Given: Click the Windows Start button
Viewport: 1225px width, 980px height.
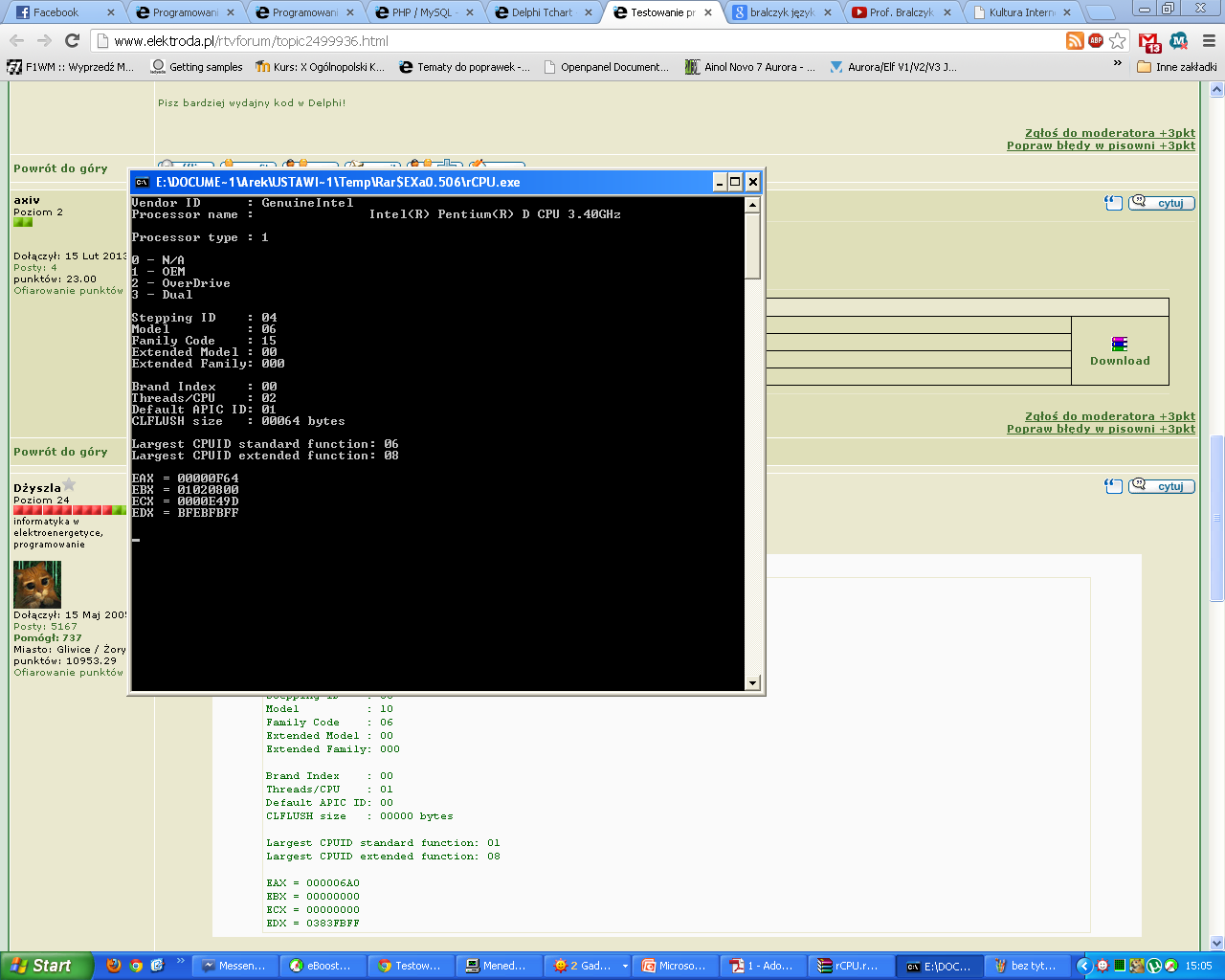Looking at the screenshot, I should pyautogui.click(x=46, y=966).
